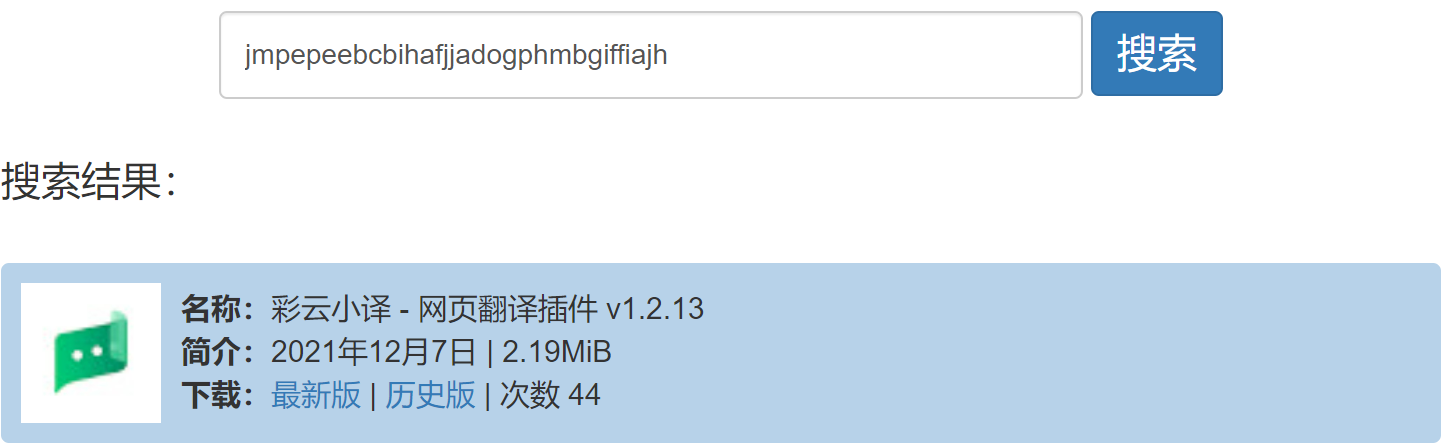The image size is (1442, 444).
Task: Click the 次数 44 download count
Action: click(x=550, y=396)
